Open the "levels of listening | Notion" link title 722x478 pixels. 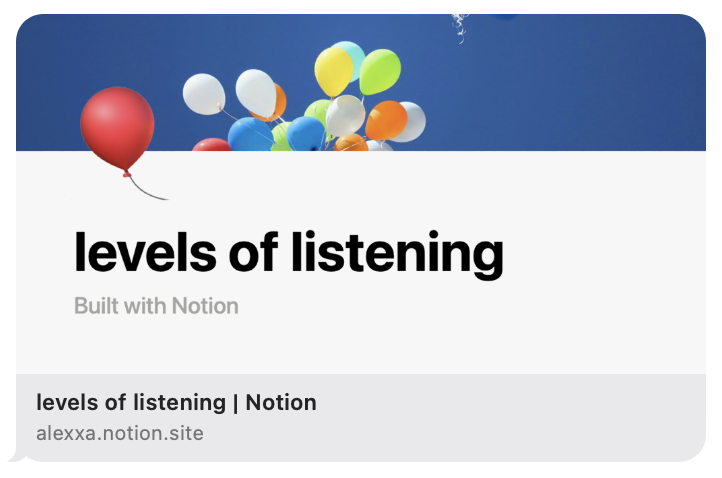[x=176, y=402]
